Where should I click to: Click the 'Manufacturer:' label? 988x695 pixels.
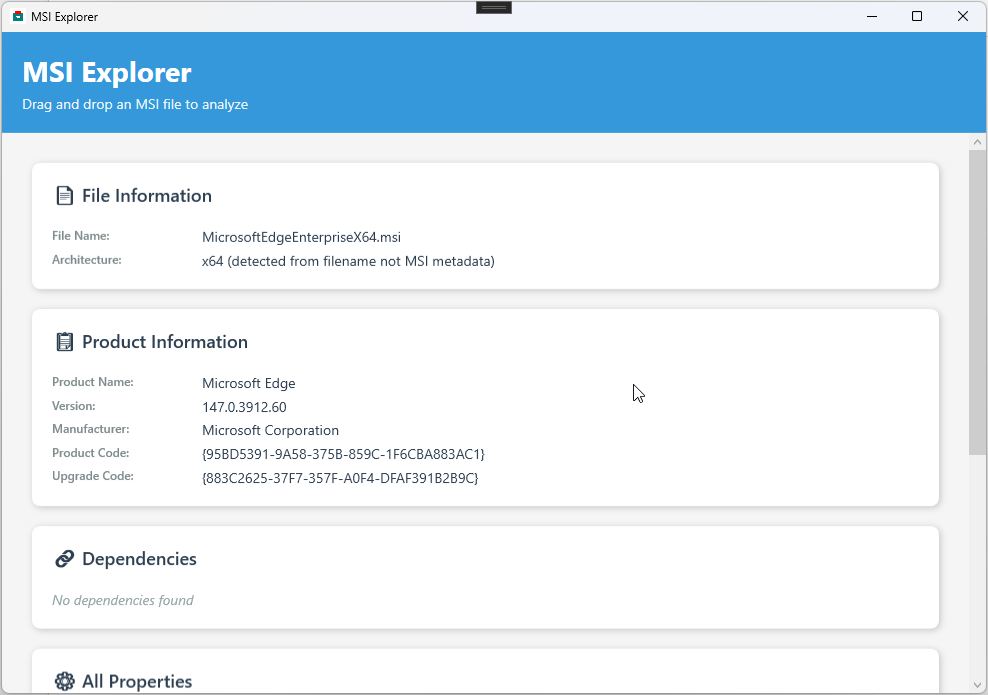[91, 429]
